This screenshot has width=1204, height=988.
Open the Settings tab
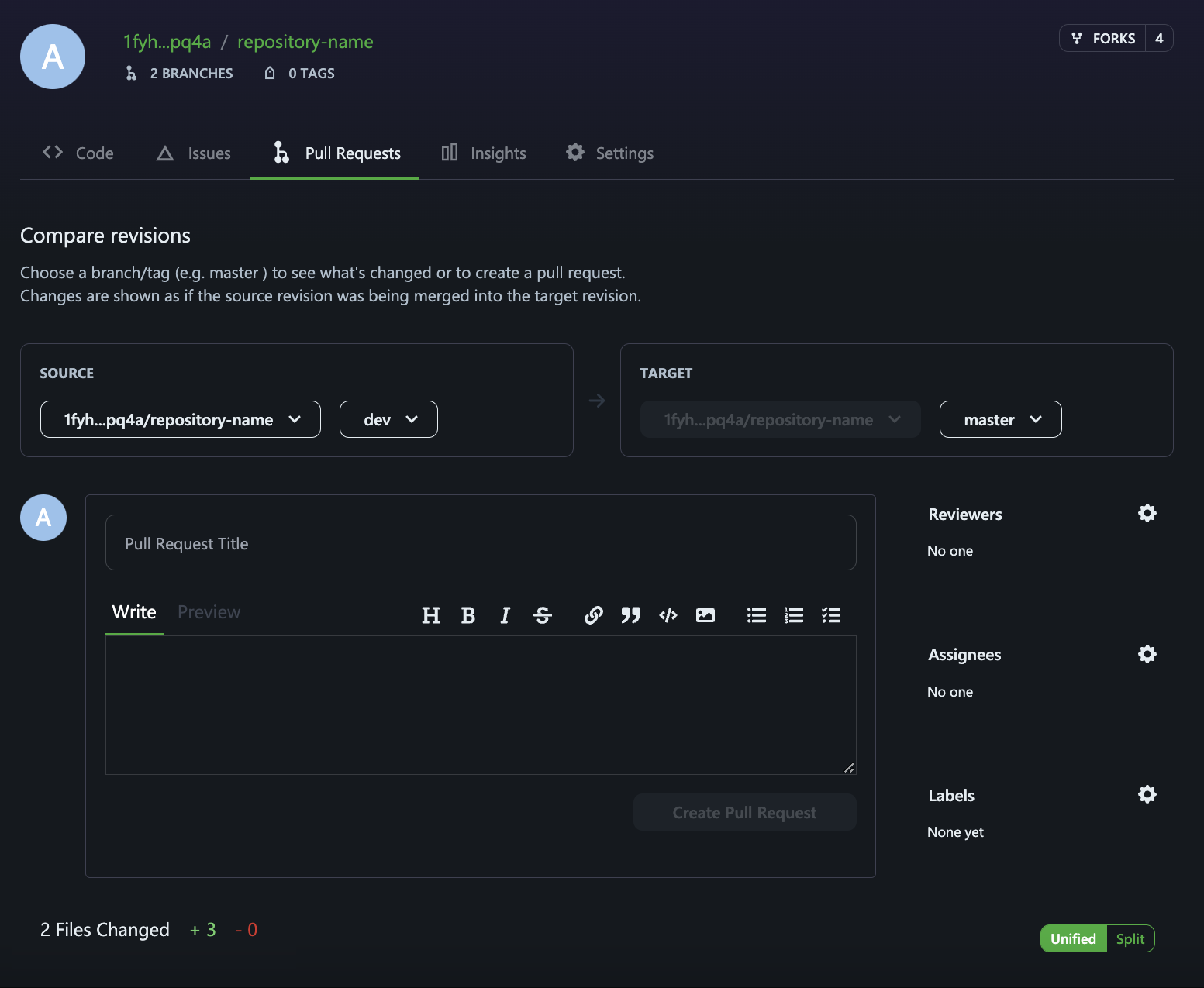click(x=610, y=153)
